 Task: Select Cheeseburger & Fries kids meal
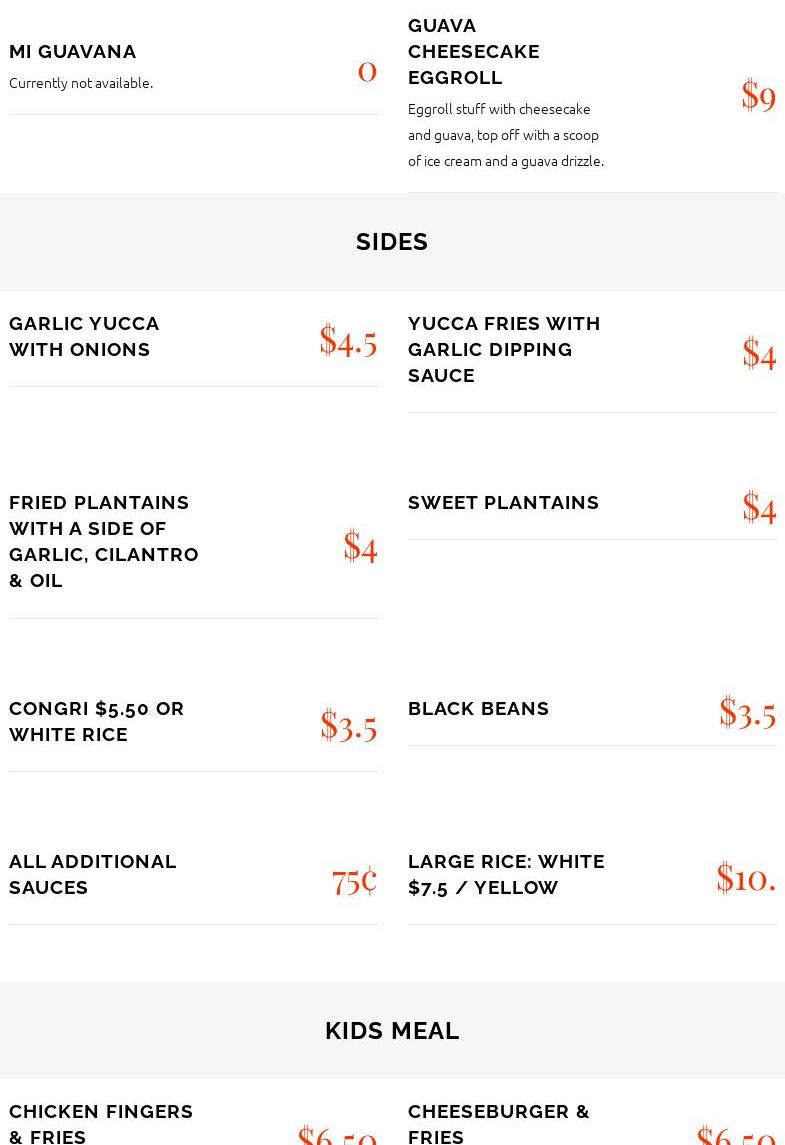(x=498, y=1123)
